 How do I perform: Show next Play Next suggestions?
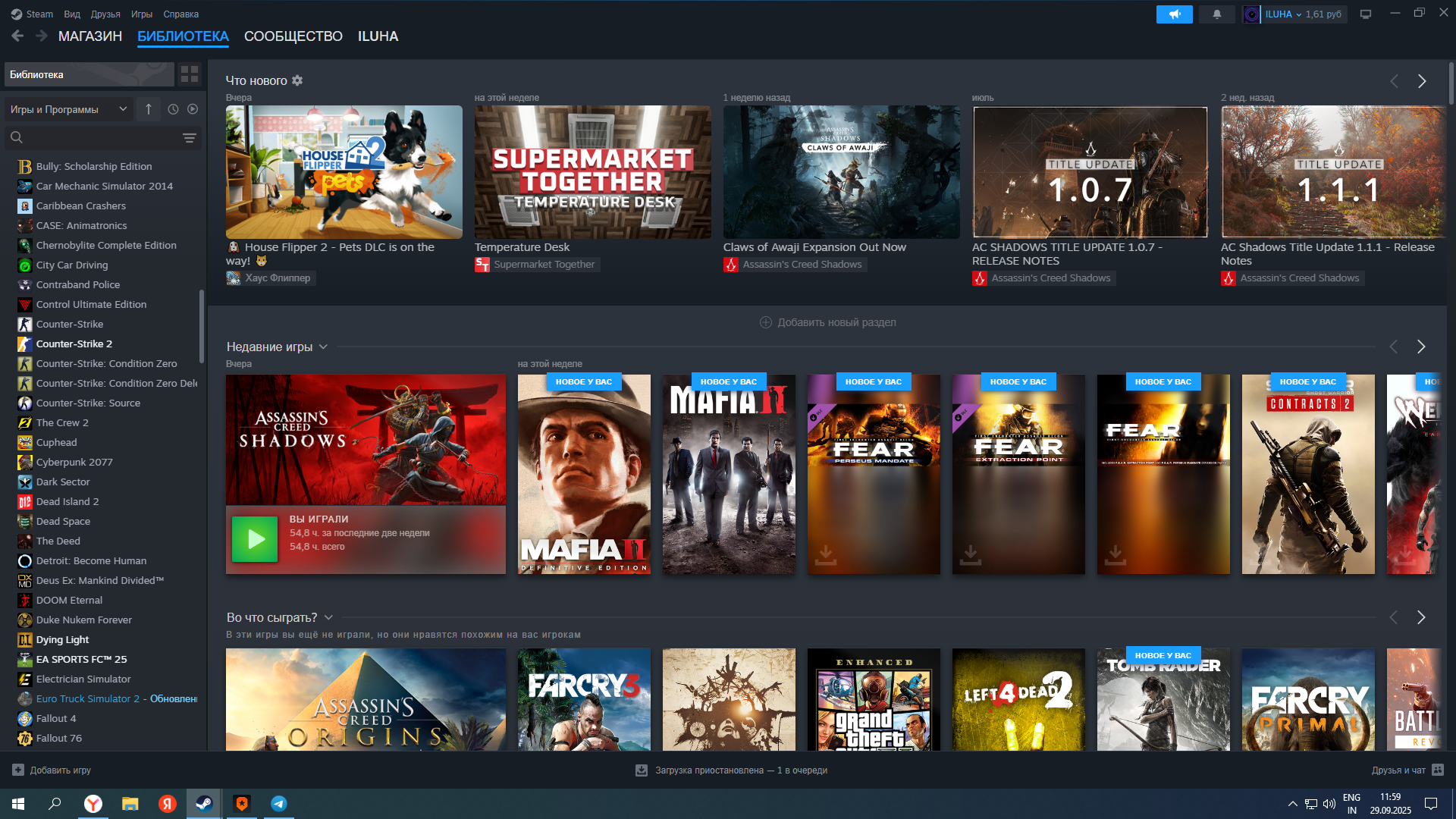(x=1421, y=618)
